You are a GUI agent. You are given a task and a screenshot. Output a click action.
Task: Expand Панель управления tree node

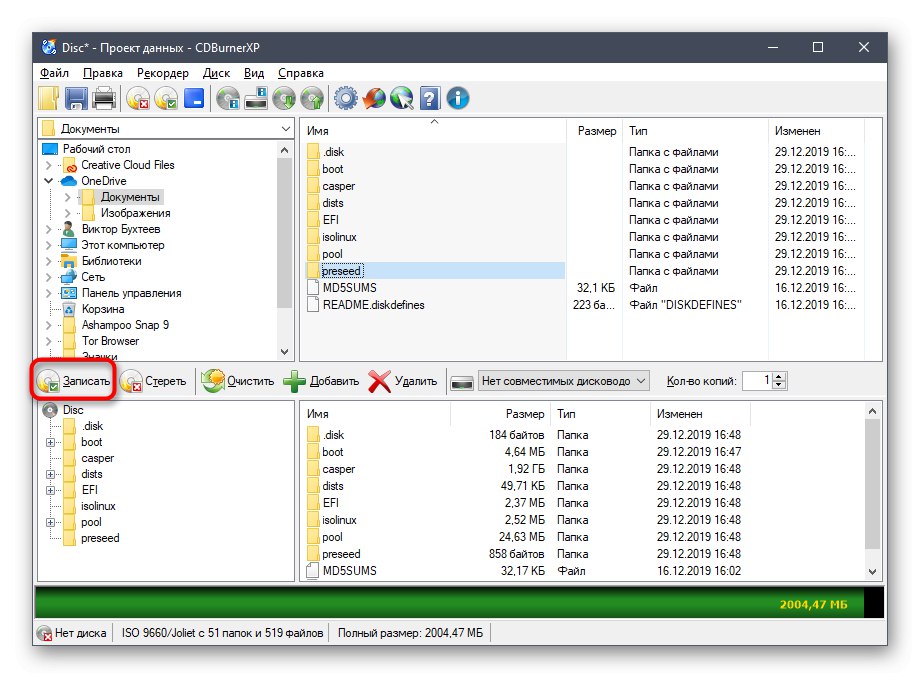(x=49, y=293)
